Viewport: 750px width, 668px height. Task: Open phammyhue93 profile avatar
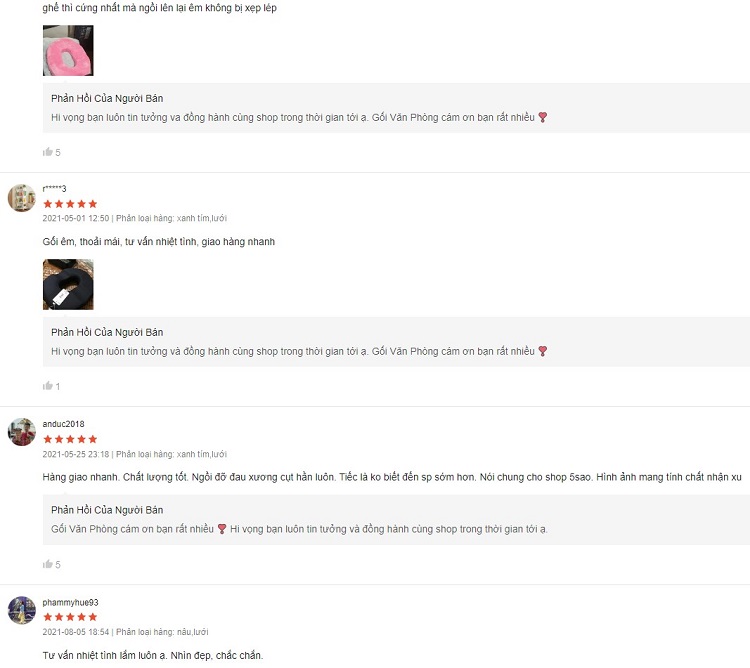point(22,610)
